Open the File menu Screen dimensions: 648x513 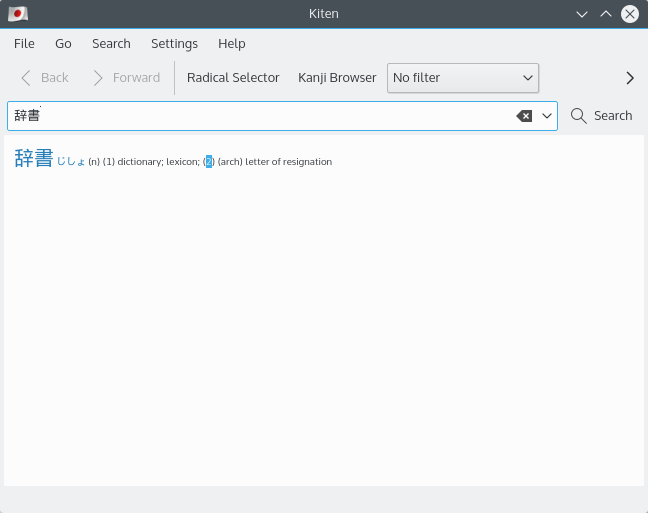24,44
